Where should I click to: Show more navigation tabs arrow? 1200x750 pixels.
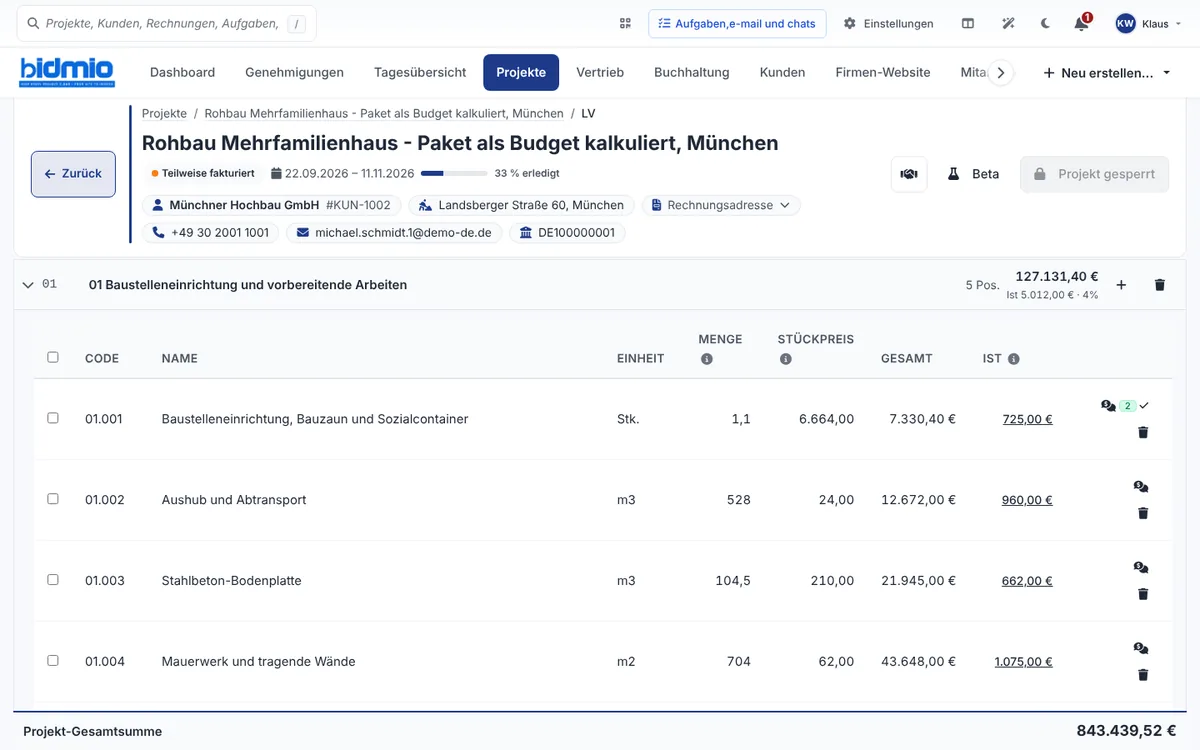pos(1001,73)
